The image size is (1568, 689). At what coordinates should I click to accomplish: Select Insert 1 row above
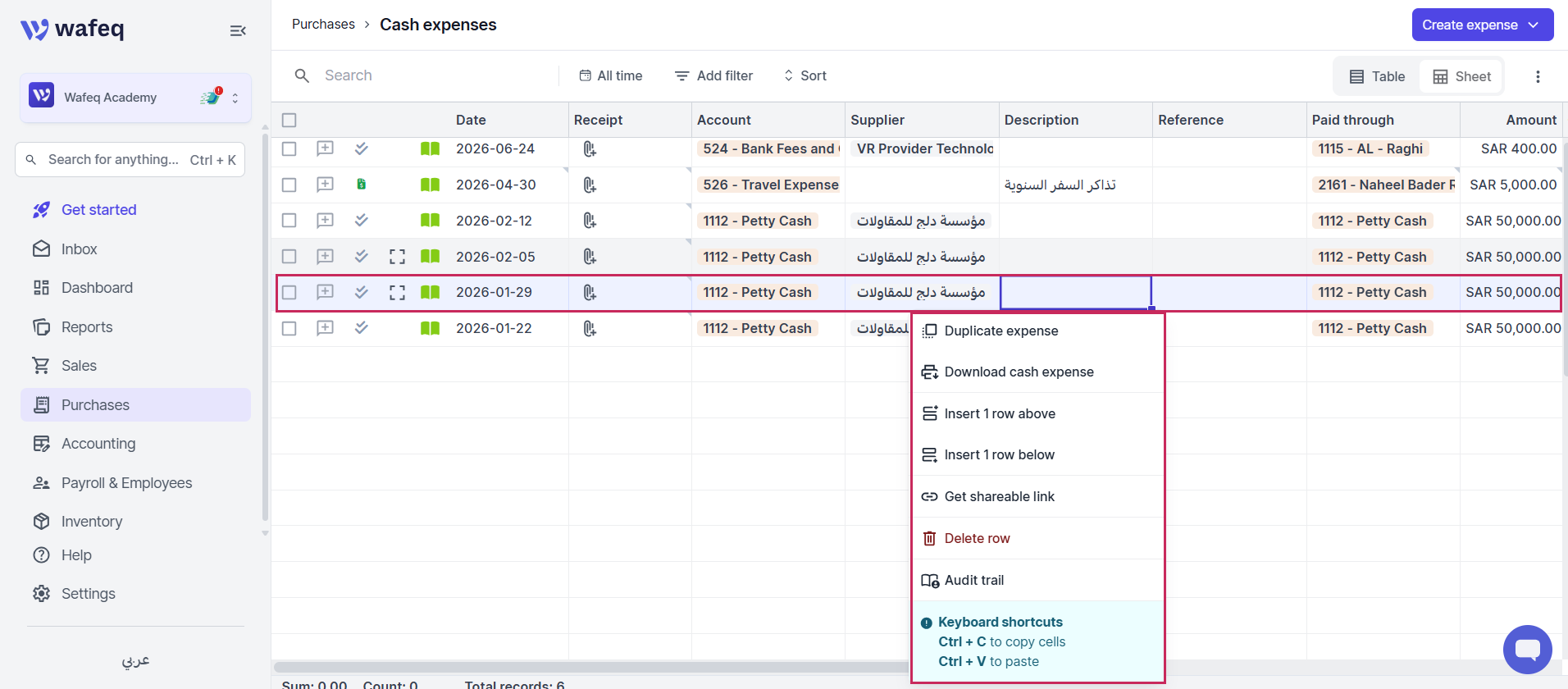[1037, 413]
